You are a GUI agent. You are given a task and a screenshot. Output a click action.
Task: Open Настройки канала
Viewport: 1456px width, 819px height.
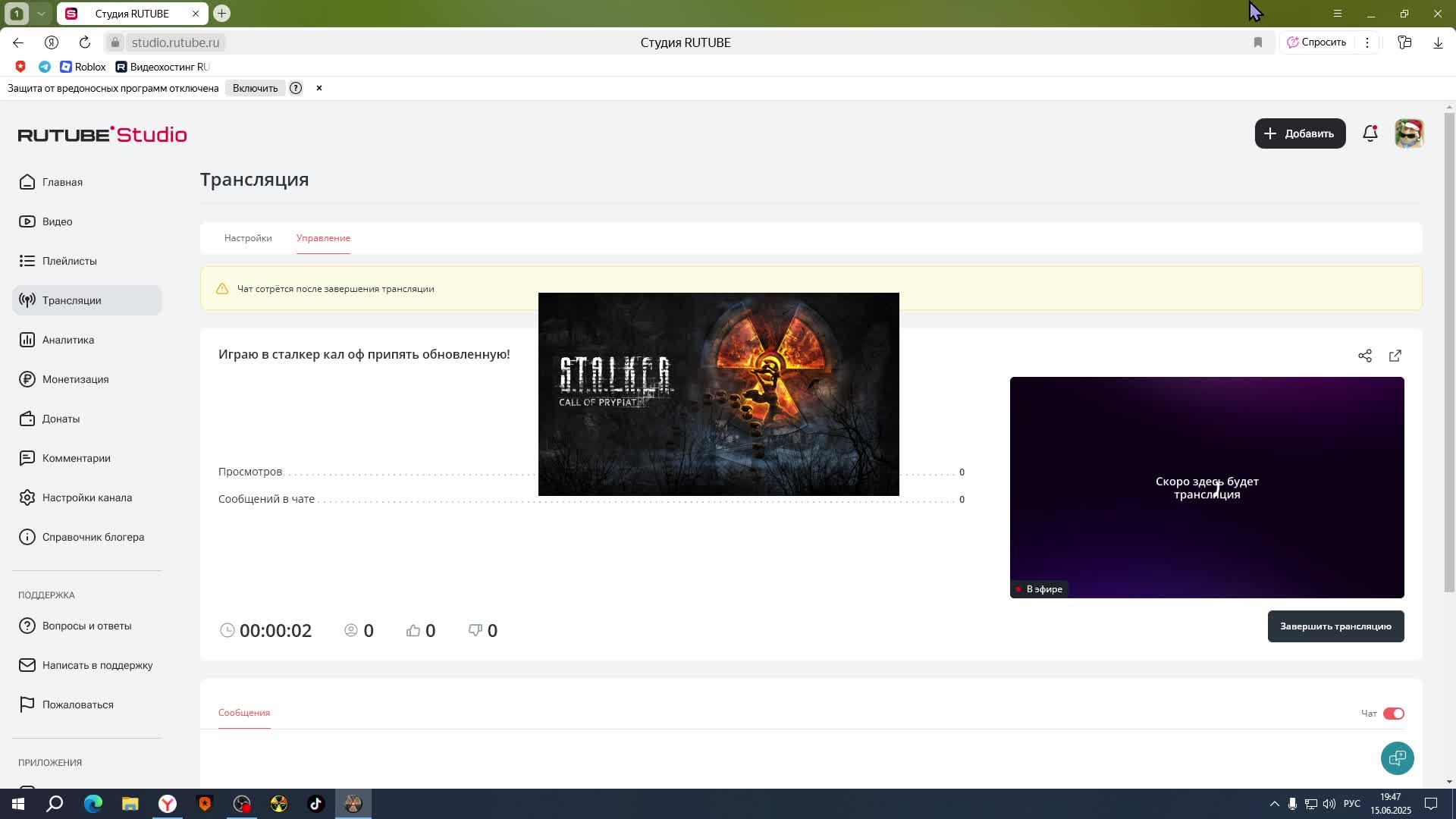point(86,497)
